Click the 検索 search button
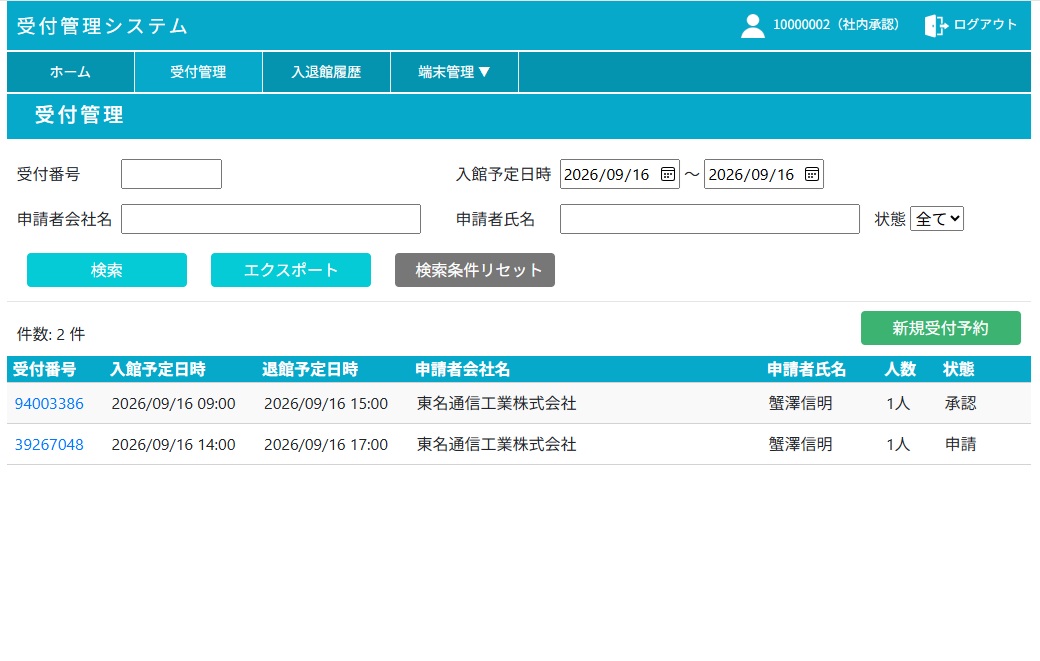Image resolution: width=1040 pixels, height=661 pixels. pyautogui.click(x=107, y=270)
